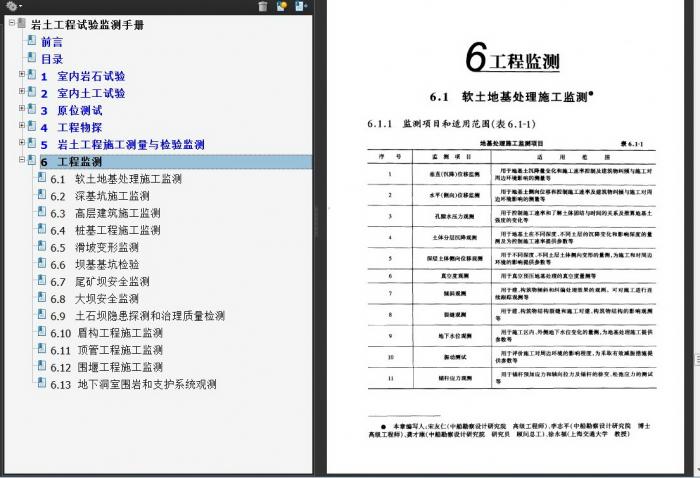Click the bookmark icon beside 前言
The width and height of the screenshot is (700, 478).
pyautogui.click(x=31, y=42)
